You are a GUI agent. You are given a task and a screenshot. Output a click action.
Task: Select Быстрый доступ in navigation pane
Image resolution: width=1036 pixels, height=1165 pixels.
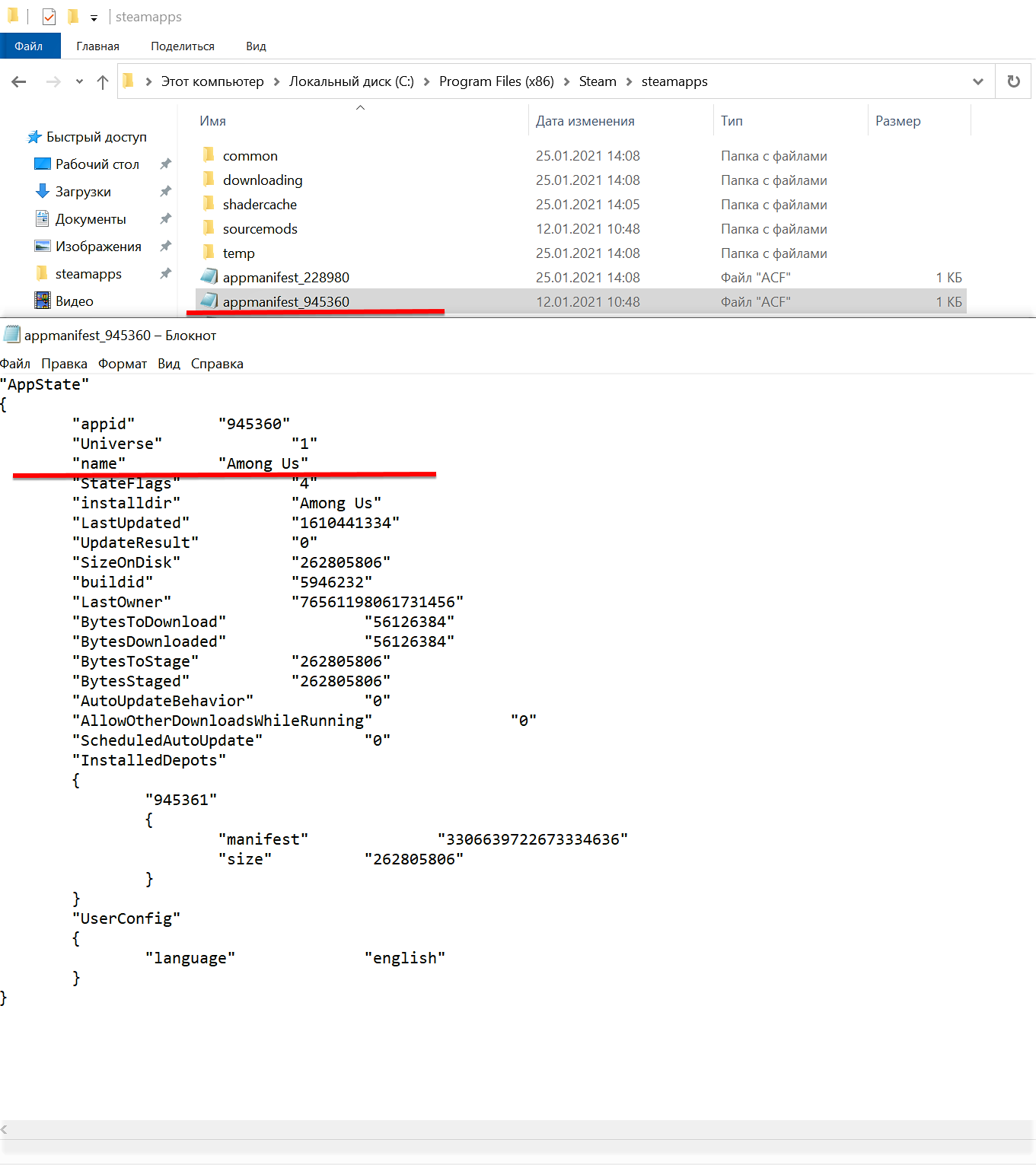tap(96, 137)
